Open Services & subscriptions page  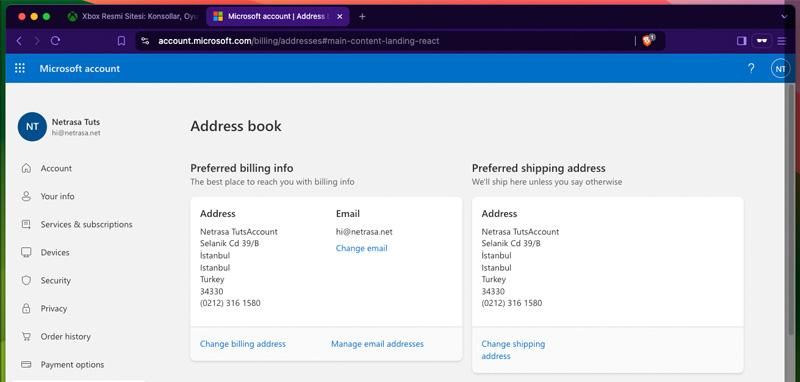pyautogui.click(x=86, y=224)
